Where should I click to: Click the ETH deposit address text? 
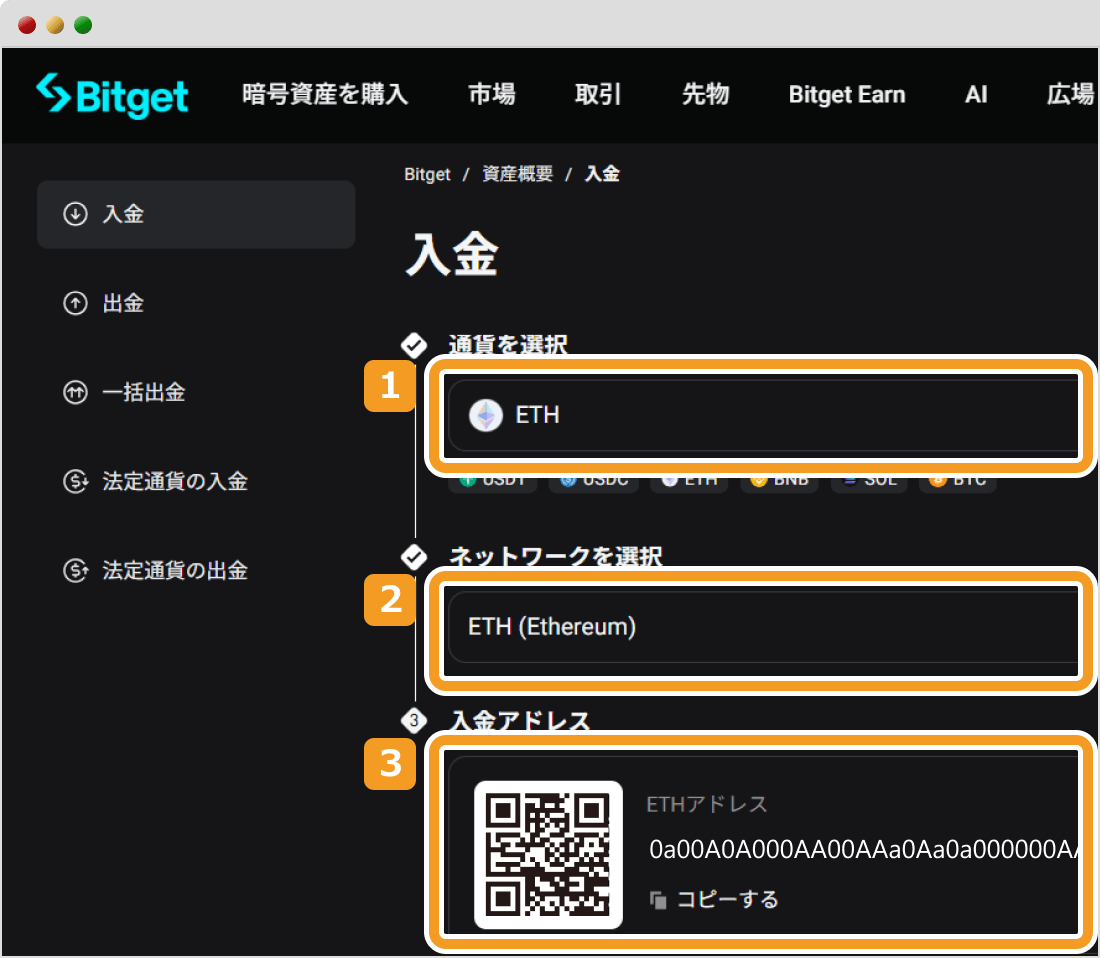click(x=864, y=849)
